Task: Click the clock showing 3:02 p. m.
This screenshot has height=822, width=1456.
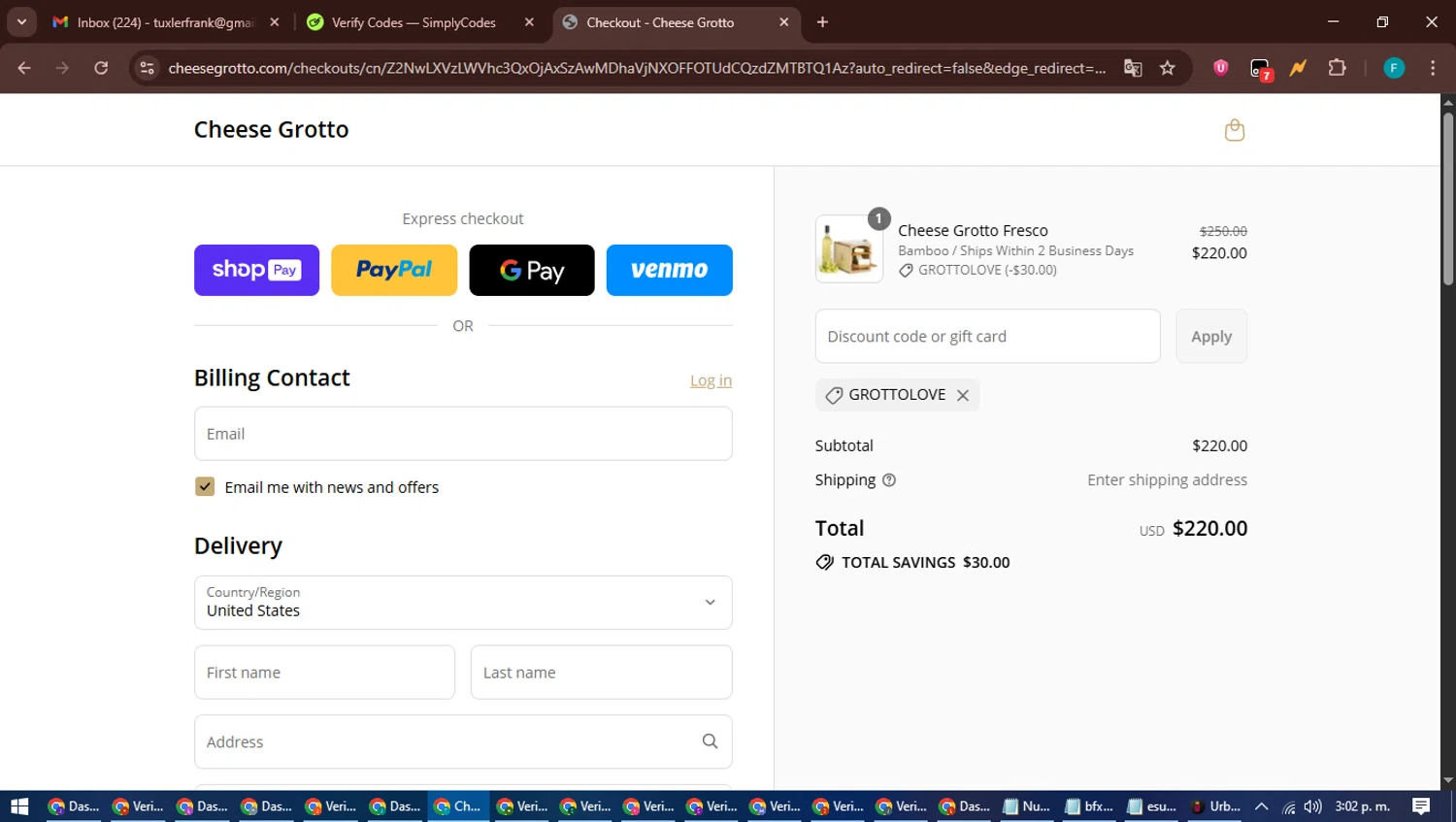Action: (1363, 806)
